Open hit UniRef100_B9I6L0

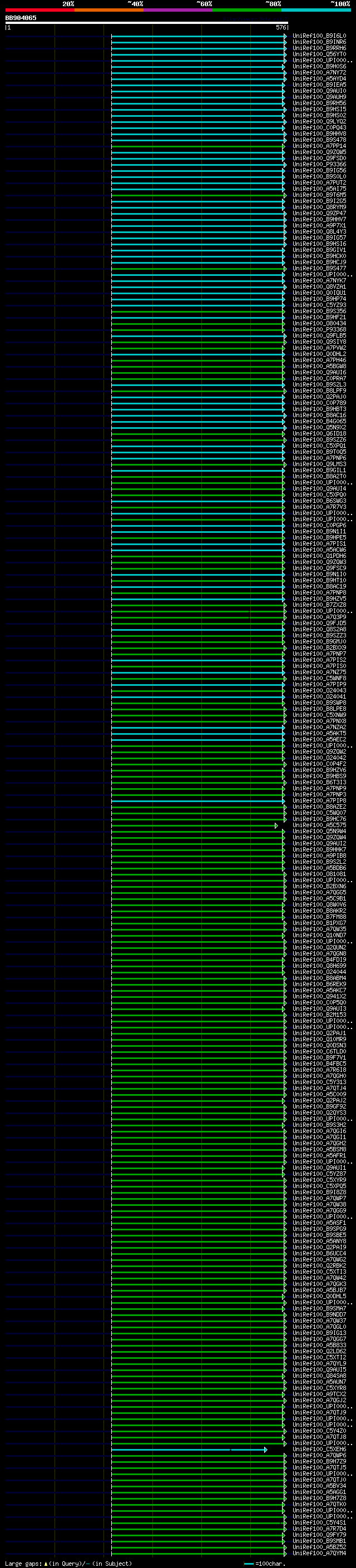click(319, 36)
